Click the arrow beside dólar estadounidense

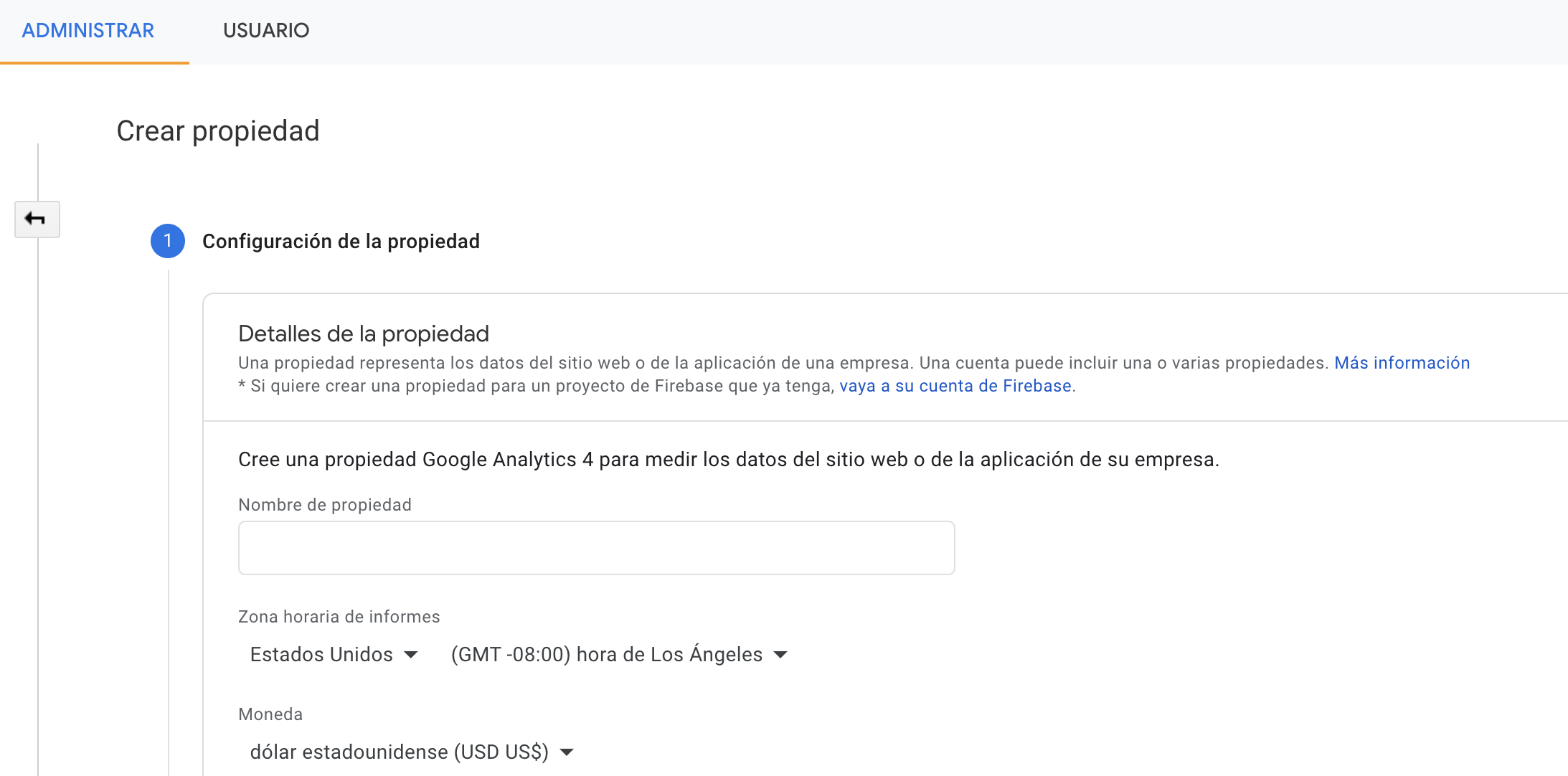tap(567, 752)
